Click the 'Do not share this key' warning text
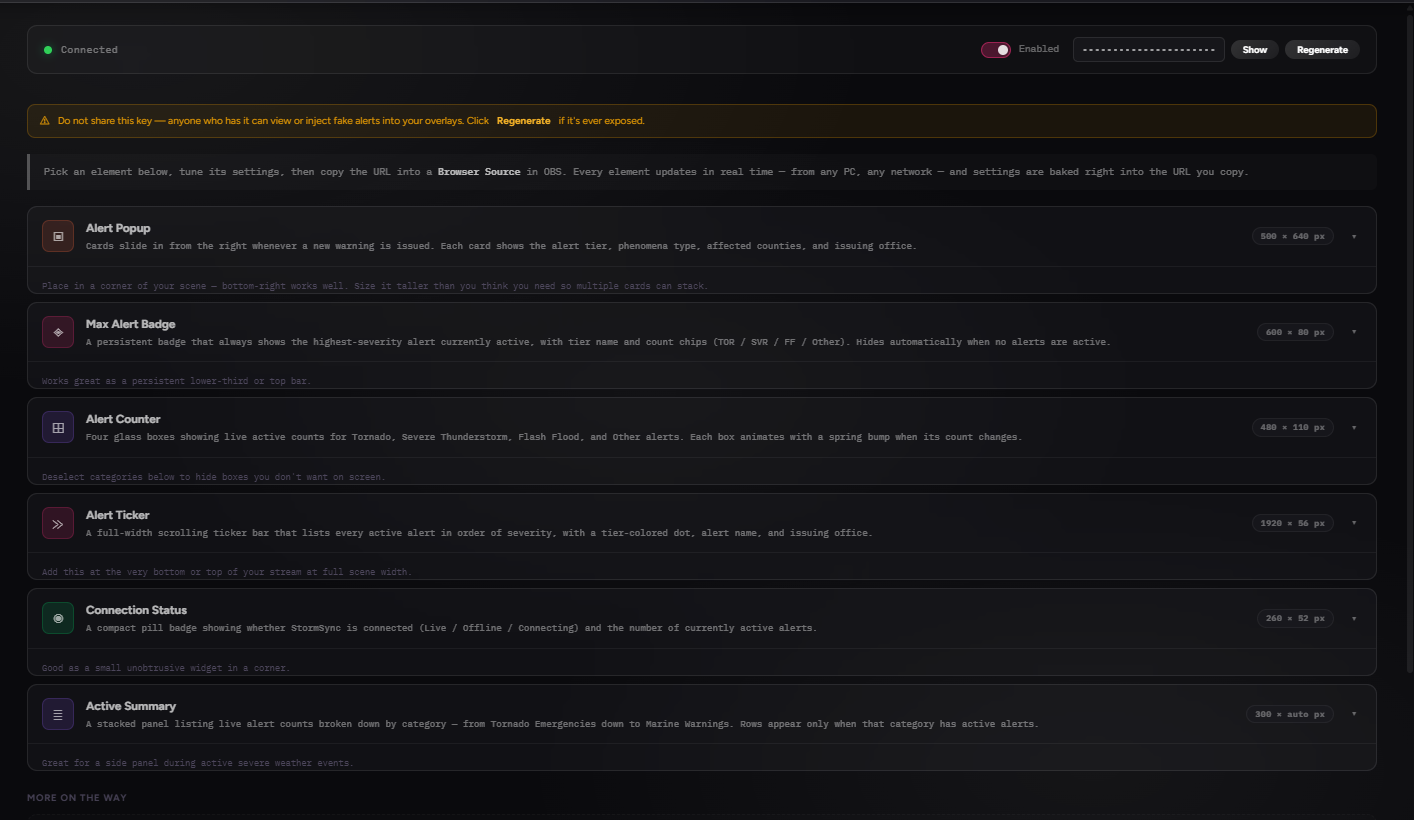The image size is (1414, 820). (273, 121)
